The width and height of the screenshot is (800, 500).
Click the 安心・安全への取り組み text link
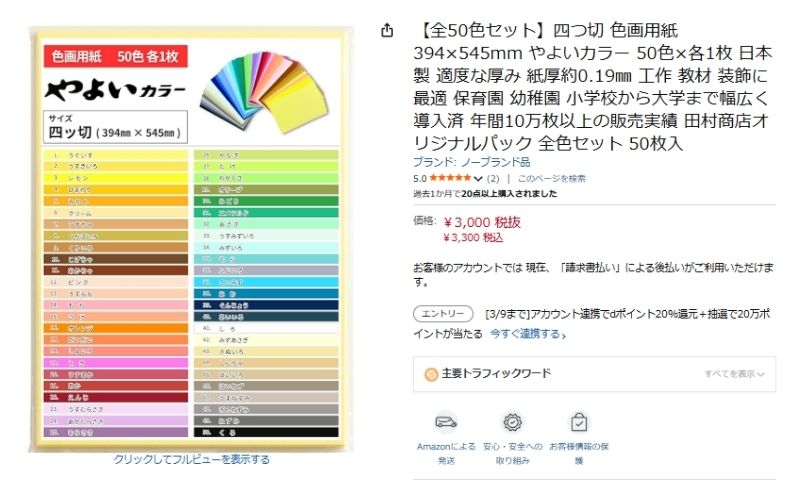coord(512,453)
